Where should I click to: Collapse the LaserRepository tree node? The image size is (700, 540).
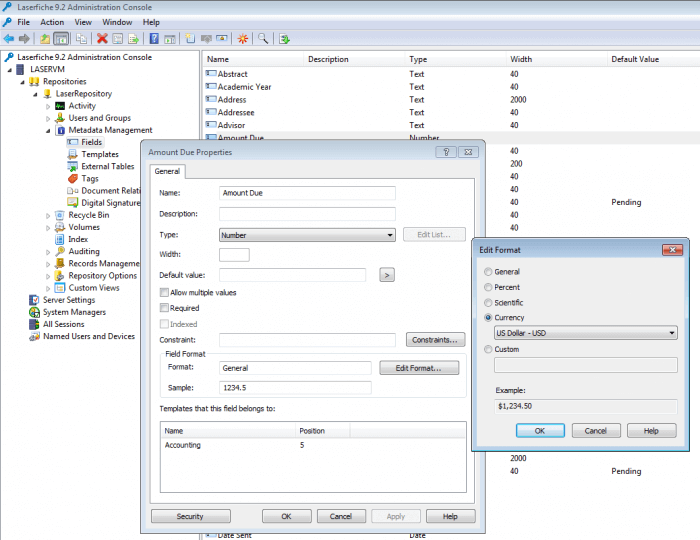coord(35,94)
